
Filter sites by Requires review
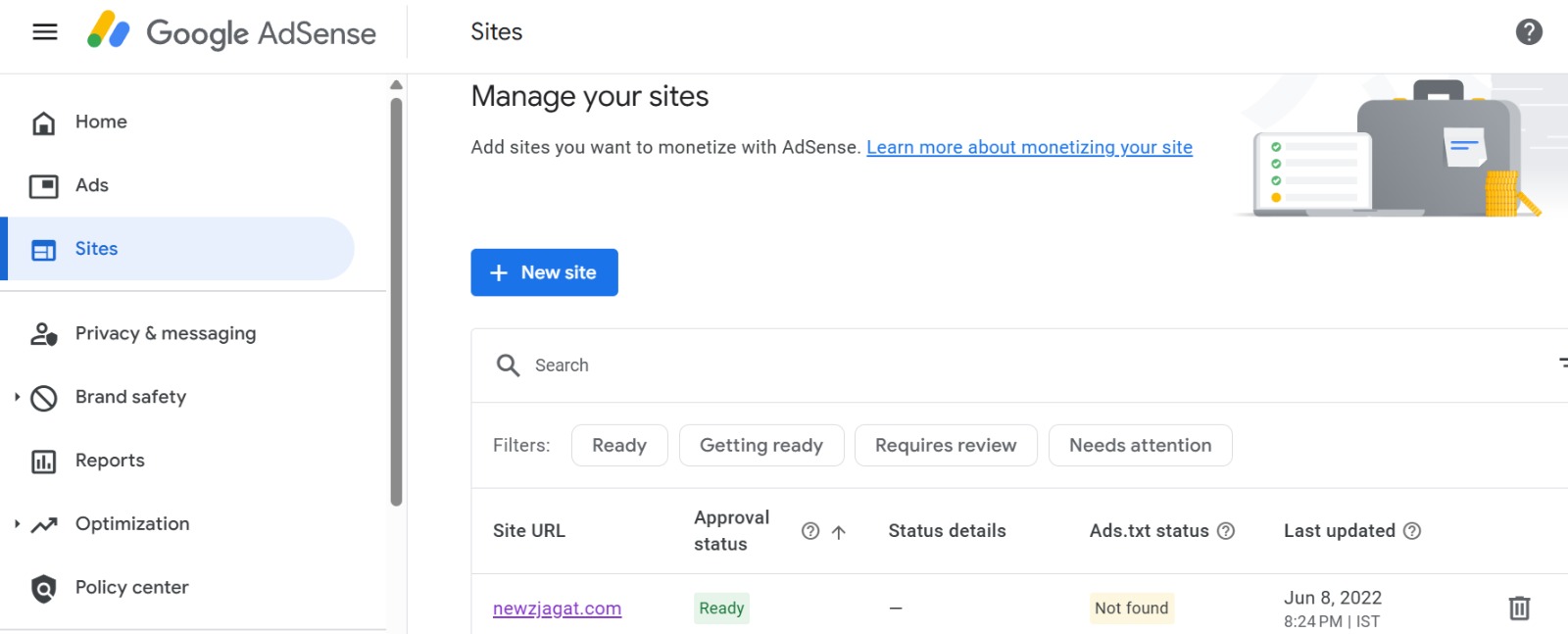coord(946,446)
